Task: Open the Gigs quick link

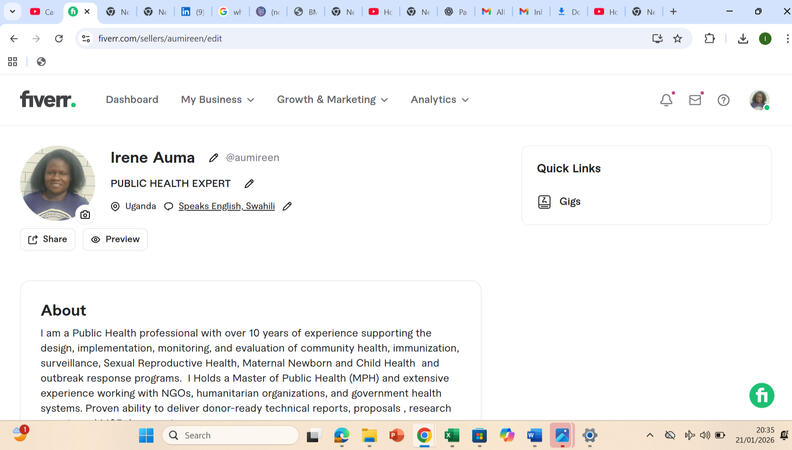Action: tap(569, 202)
